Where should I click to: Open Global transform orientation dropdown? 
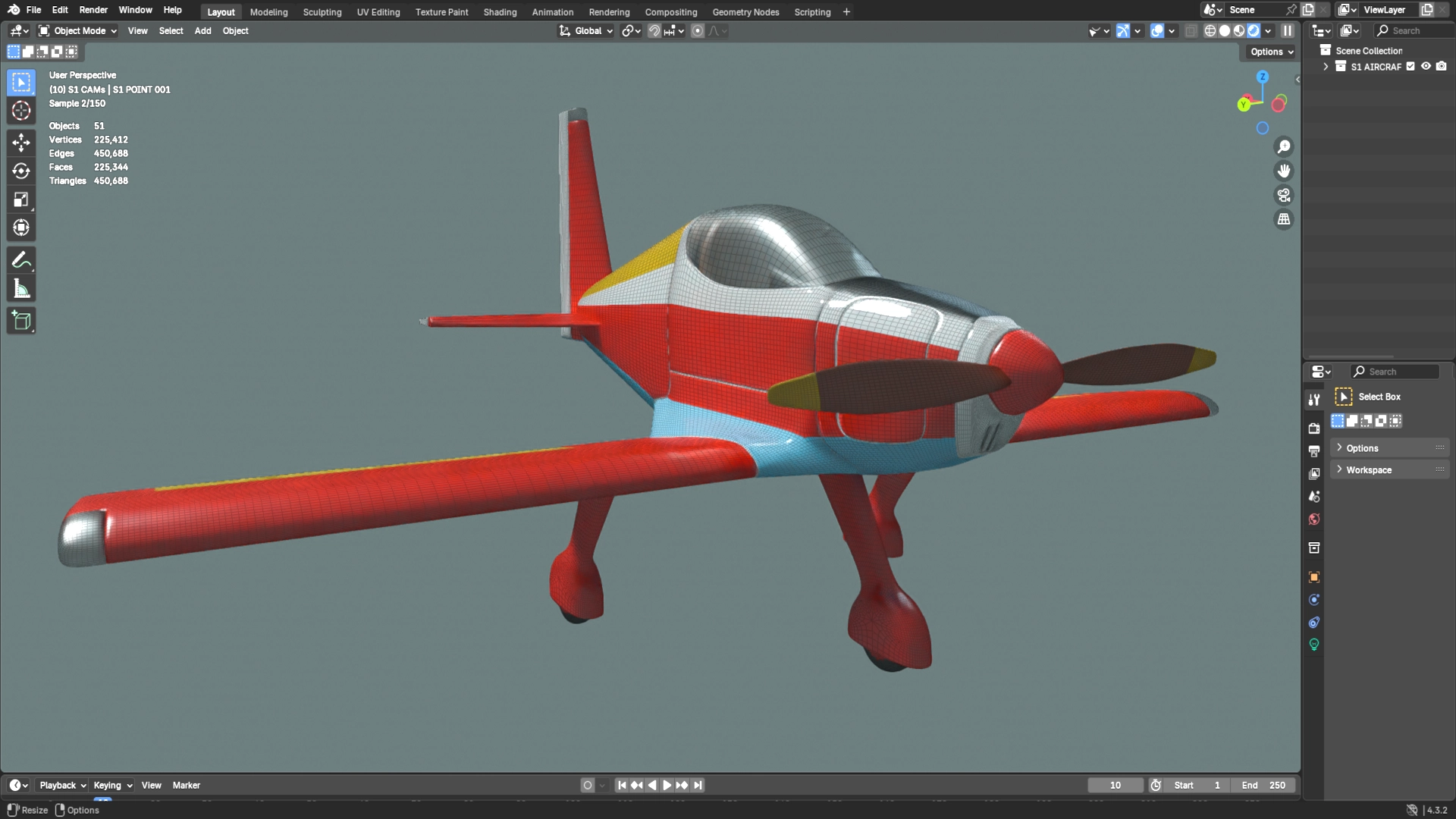coord(586,31)
